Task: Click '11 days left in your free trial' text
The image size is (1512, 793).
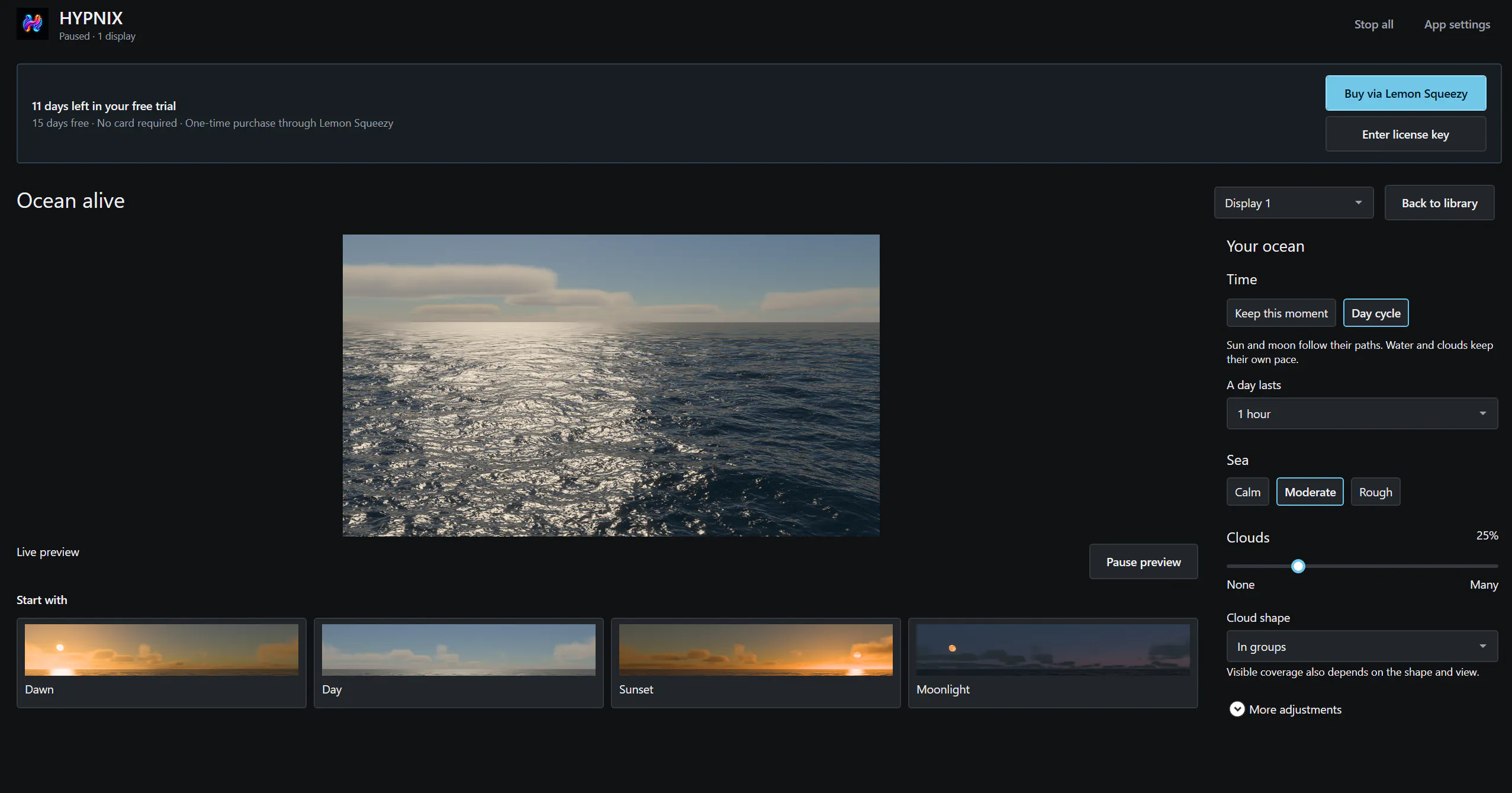Action: click(x=104, y=106)
